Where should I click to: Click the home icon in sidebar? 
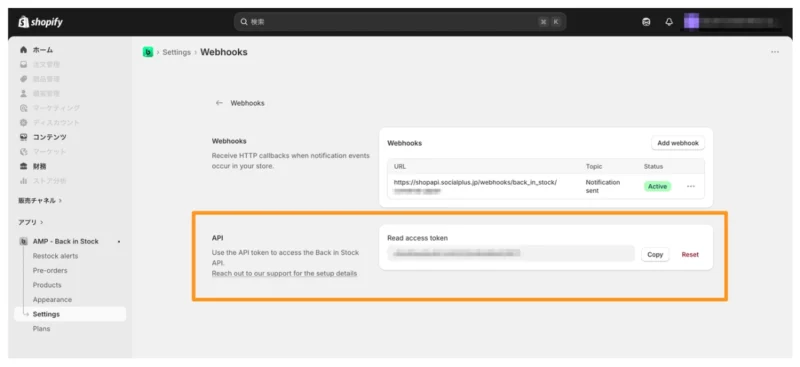[23, 50]
